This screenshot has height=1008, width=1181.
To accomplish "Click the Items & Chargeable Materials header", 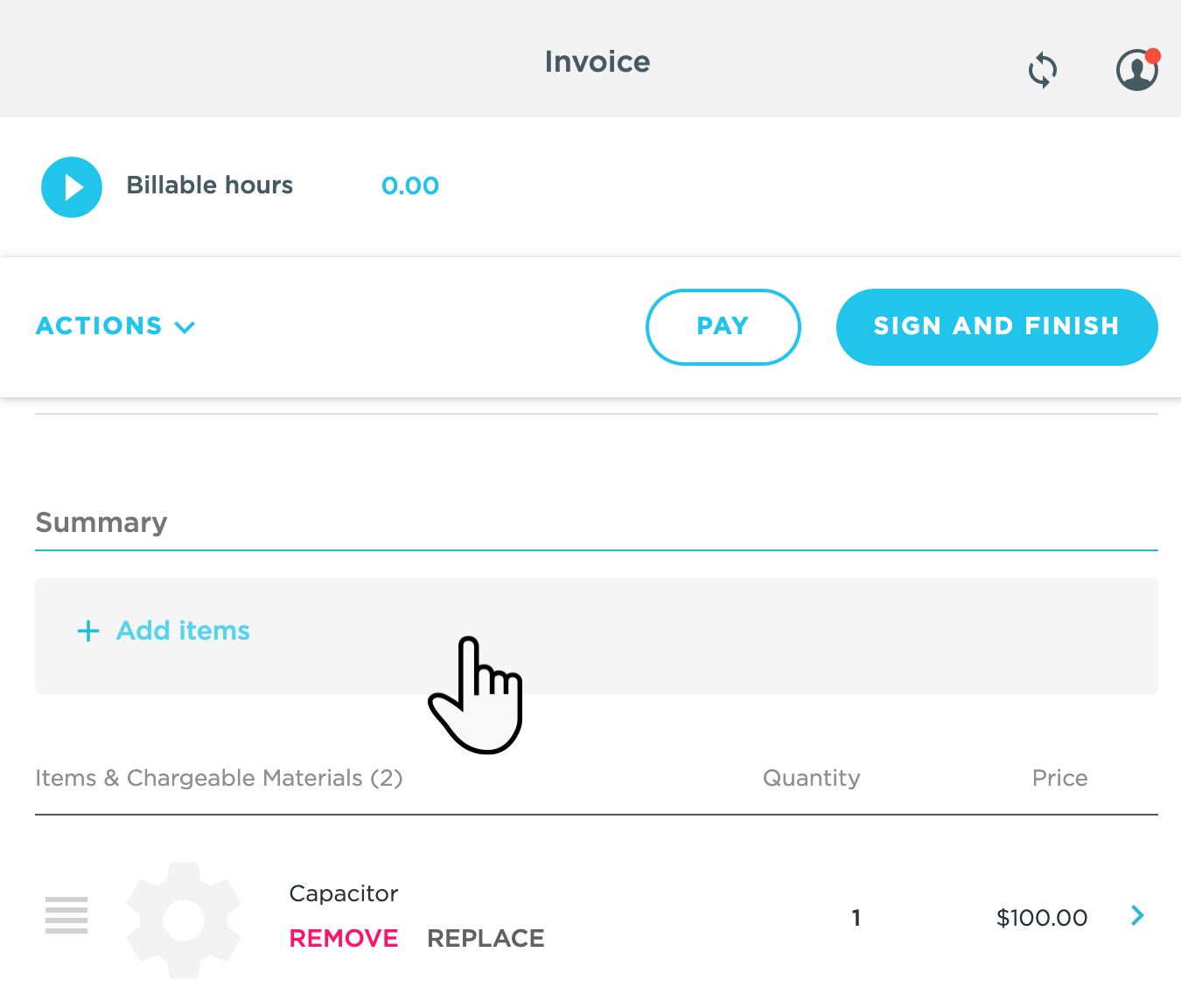I will tap(219, 778).
